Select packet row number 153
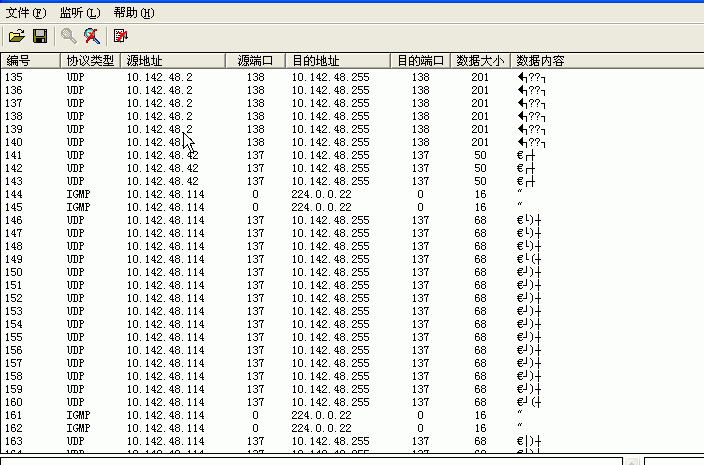The height and width of the screenshot is (465, 704). pyautogui.click(x=352, y=311)
